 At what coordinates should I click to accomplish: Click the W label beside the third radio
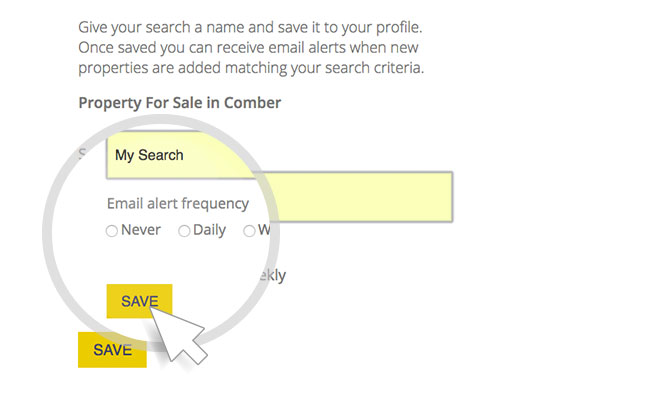pyautogui.click(x=264, y=230)
